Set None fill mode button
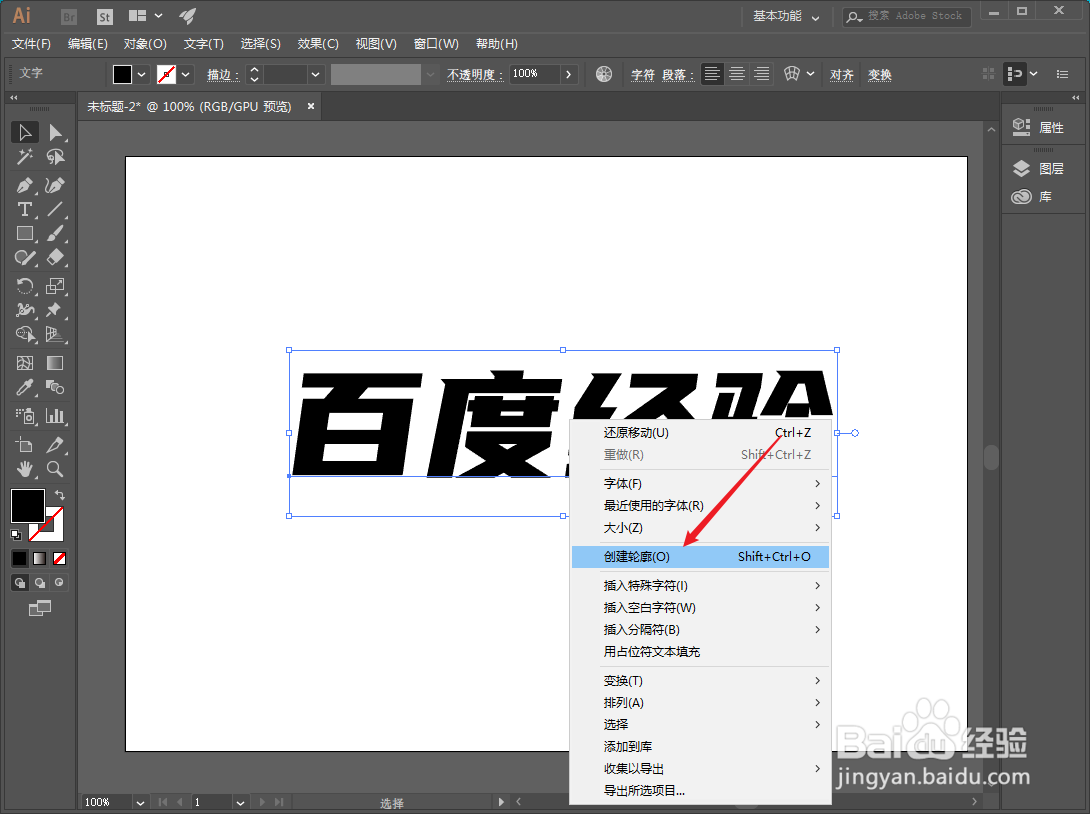1090x814 pixels. [x=60, y=558]
